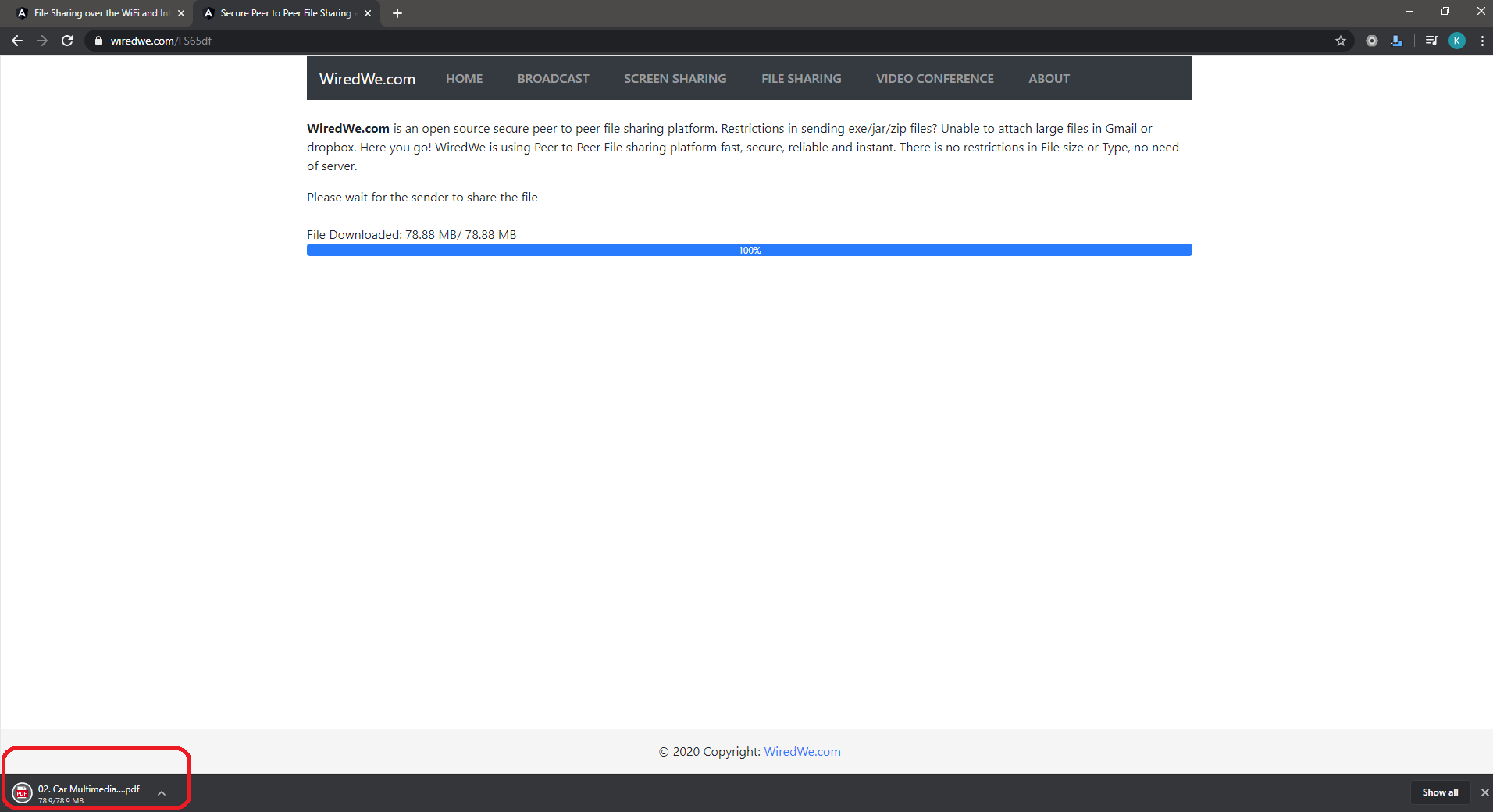Open a new tab with plus button

point(397,13)
